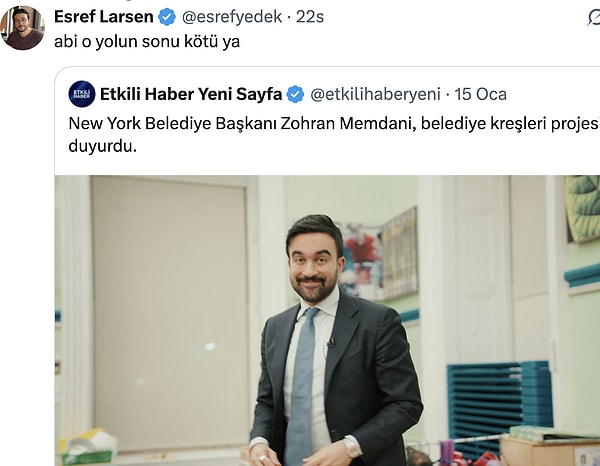Open the @etkilihaberyeni handle

pyautogui.click(x=375, y=95)
